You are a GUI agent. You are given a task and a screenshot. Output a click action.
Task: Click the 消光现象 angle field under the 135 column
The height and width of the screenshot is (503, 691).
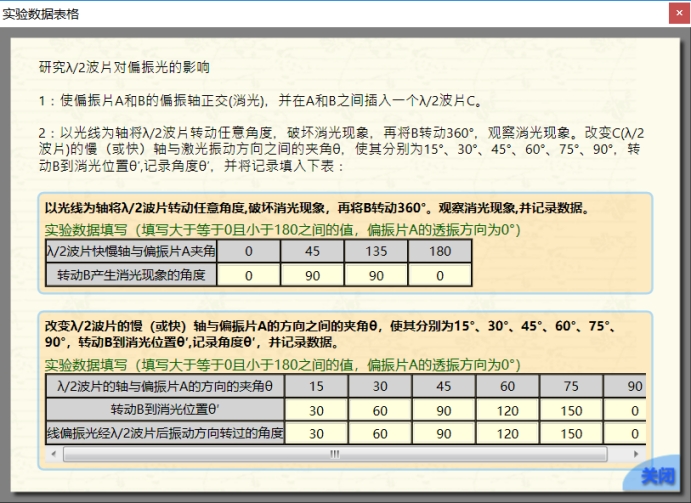[376, 274]
